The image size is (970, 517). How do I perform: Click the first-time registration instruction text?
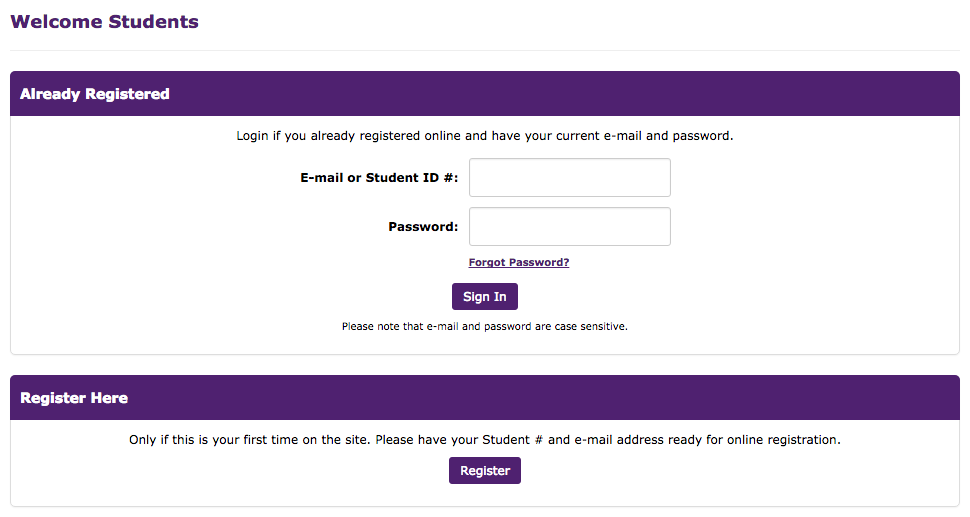485,440
